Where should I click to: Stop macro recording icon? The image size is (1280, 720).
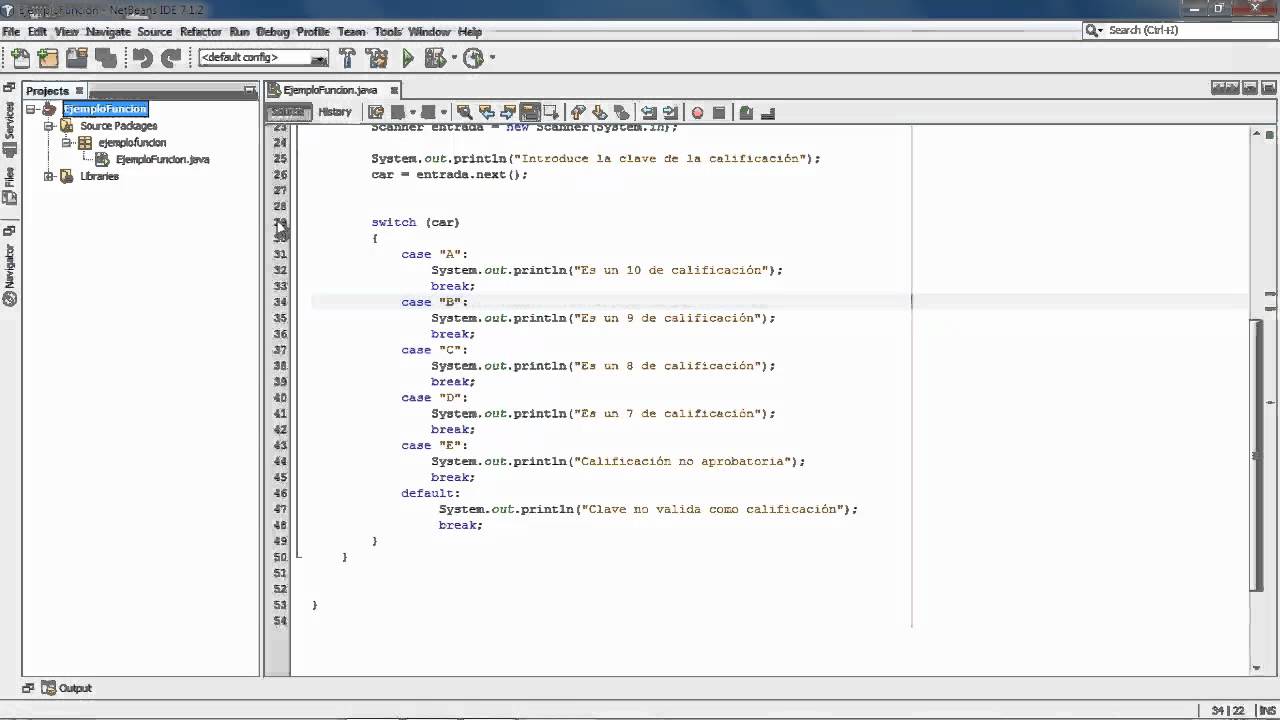718,112
